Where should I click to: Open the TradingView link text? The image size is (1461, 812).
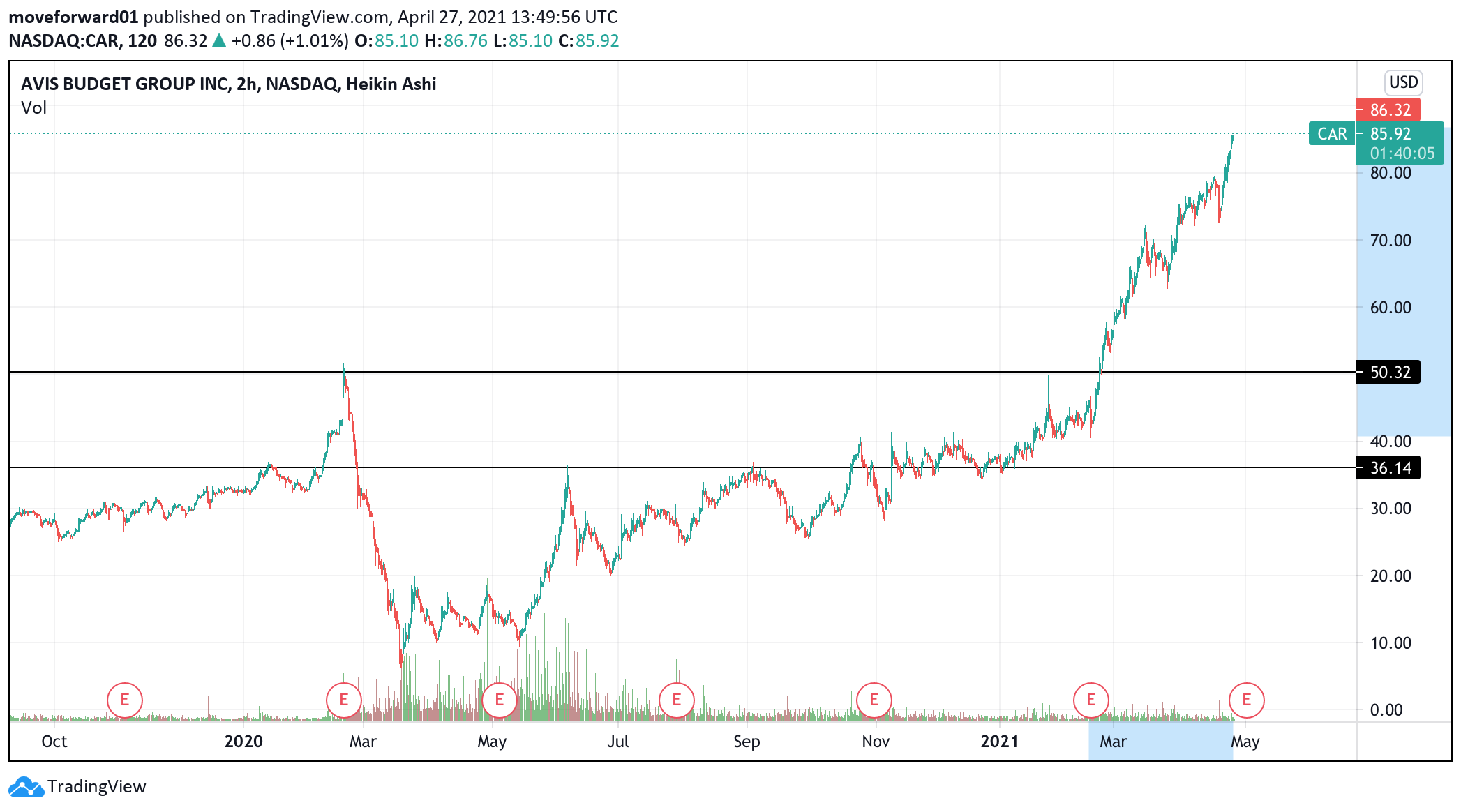tap(97, 787)
